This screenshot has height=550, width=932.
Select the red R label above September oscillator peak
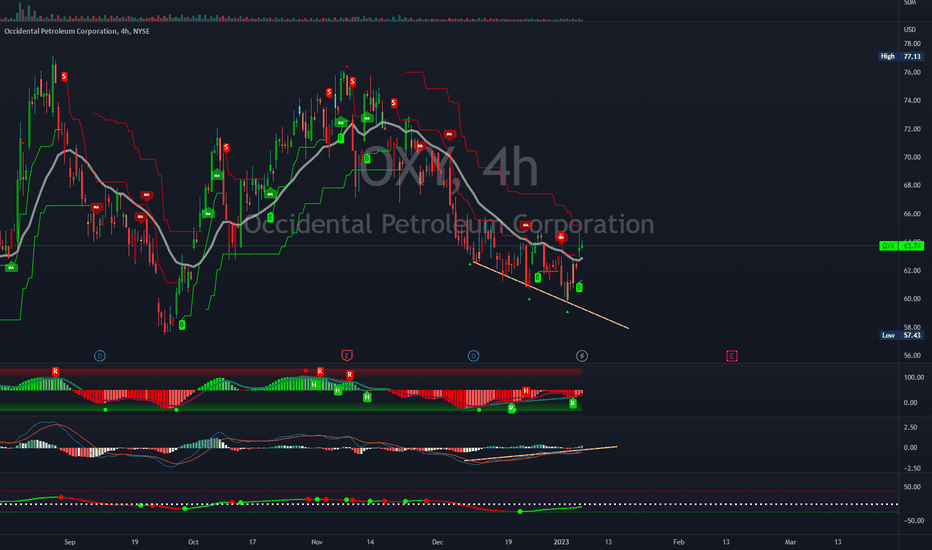[x=55, y=372]
